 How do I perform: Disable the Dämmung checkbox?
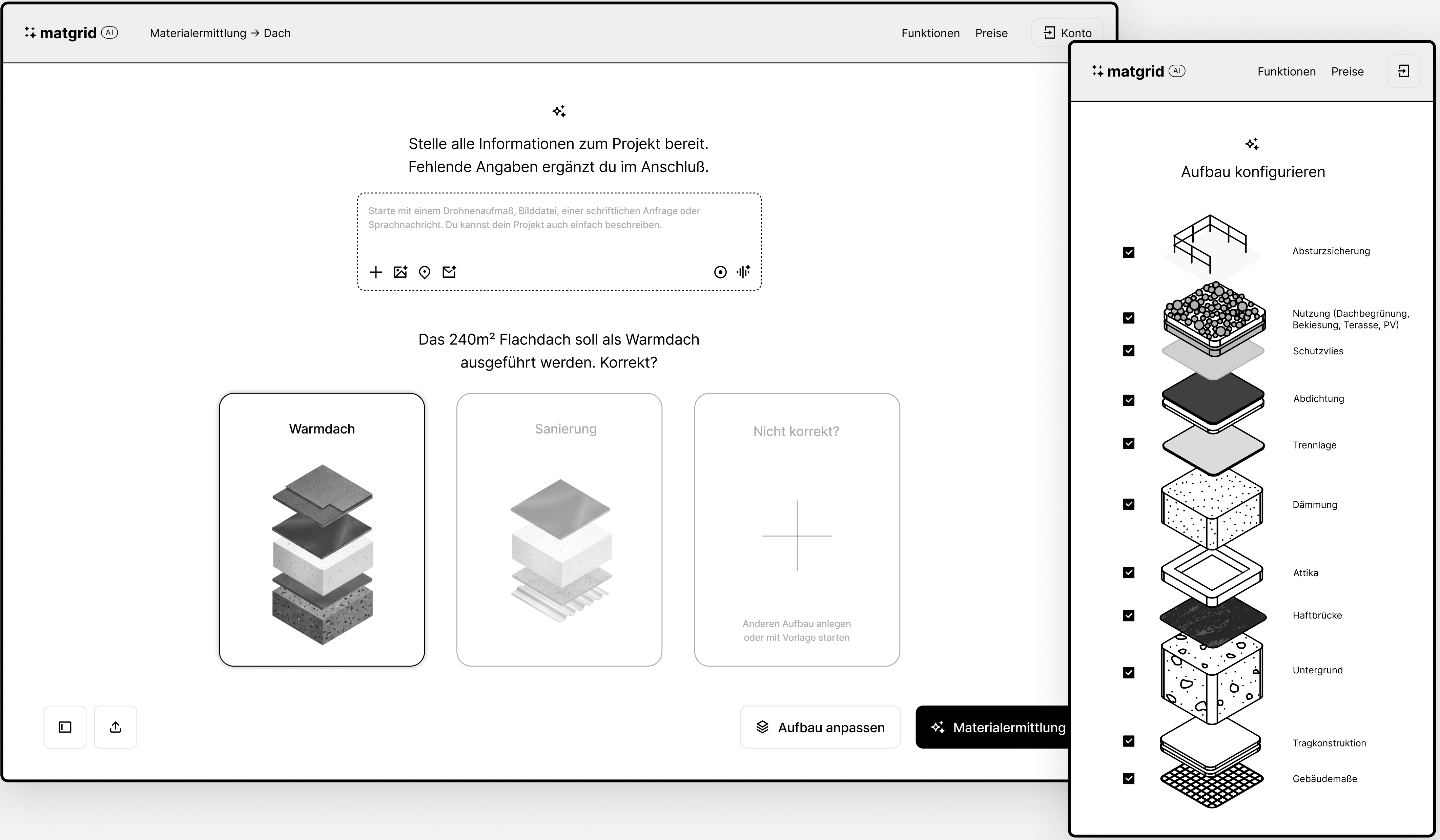[1129, 504]
